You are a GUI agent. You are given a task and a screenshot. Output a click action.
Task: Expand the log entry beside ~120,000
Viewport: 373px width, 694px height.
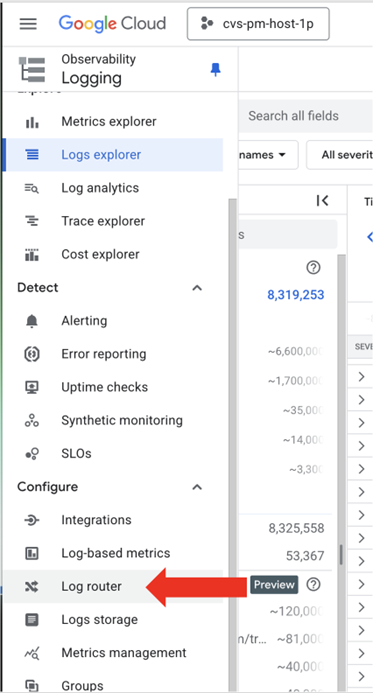361,607
